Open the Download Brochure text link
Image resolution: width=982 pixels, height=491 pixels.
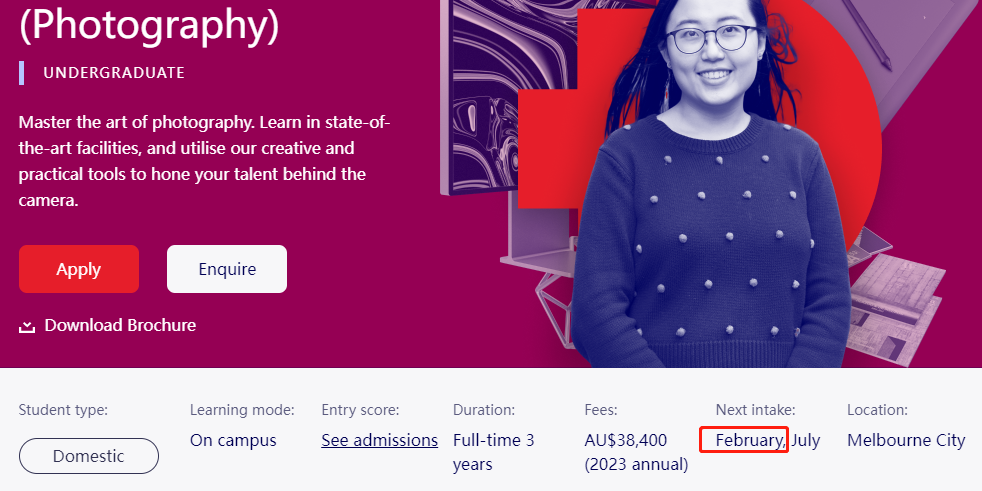point(120,325)
